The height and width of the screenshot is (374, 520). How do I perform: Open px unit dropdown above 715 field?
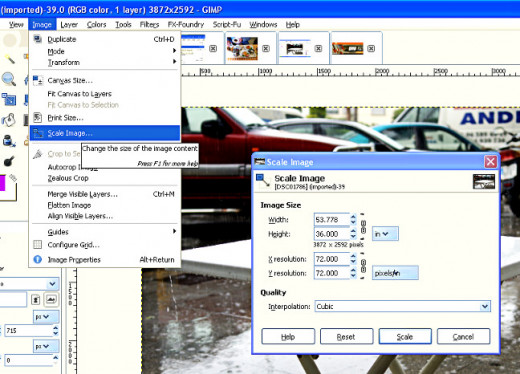click(x=46, y=316)
